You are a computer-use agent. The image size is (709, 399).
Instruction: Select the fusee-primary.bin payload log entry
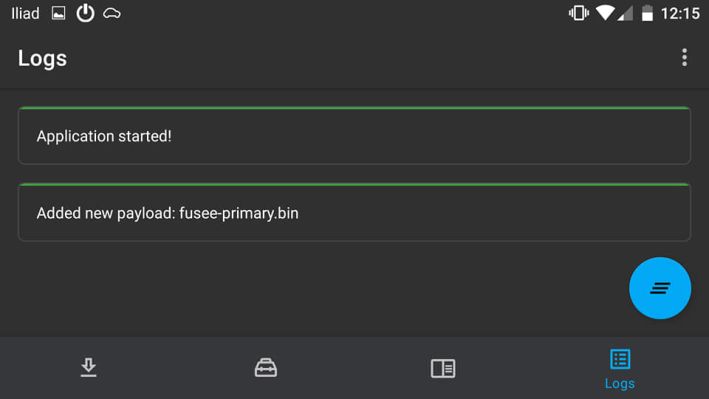[x=354, y=213]
